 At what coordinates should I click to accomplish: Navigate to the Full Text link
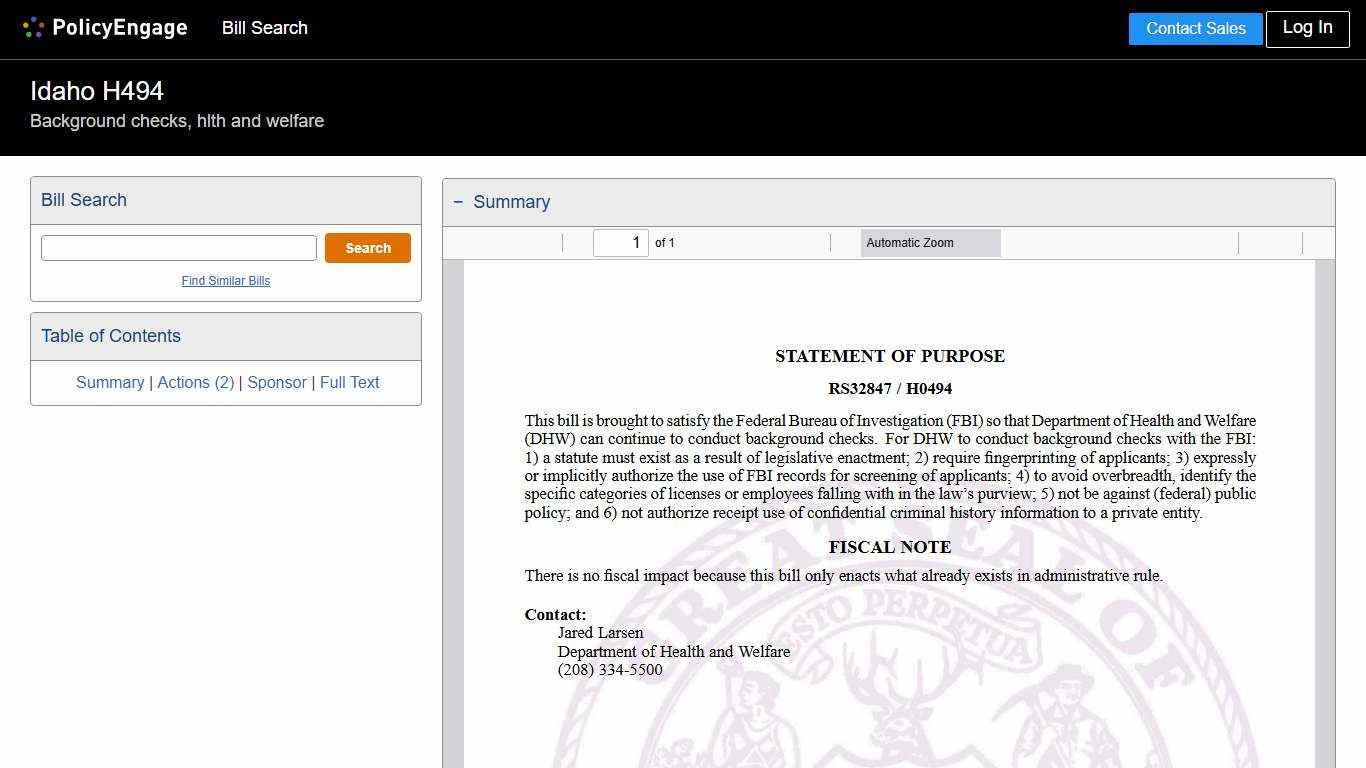pyautogui.click(x=350, y=382)
